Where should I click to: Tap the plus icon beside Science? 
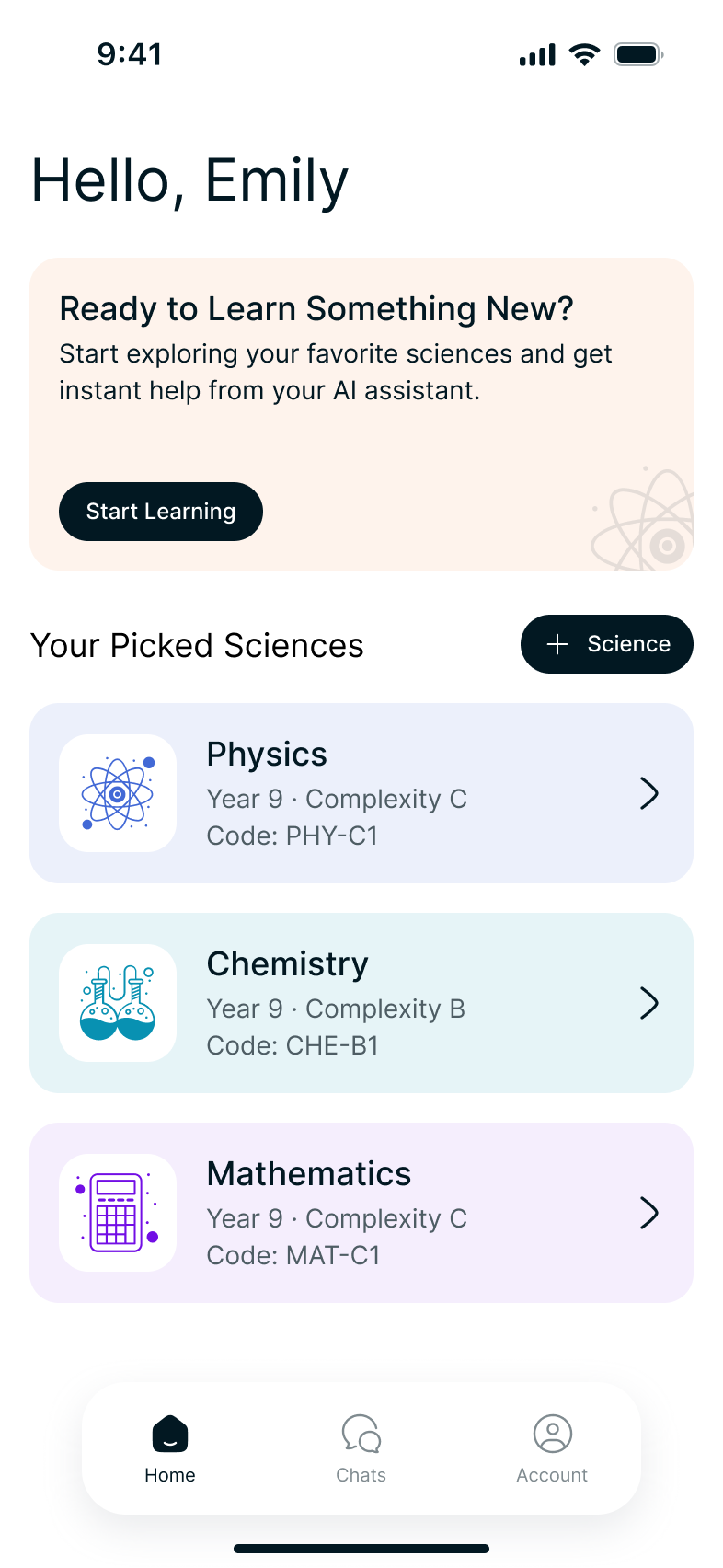pos(557,644)
